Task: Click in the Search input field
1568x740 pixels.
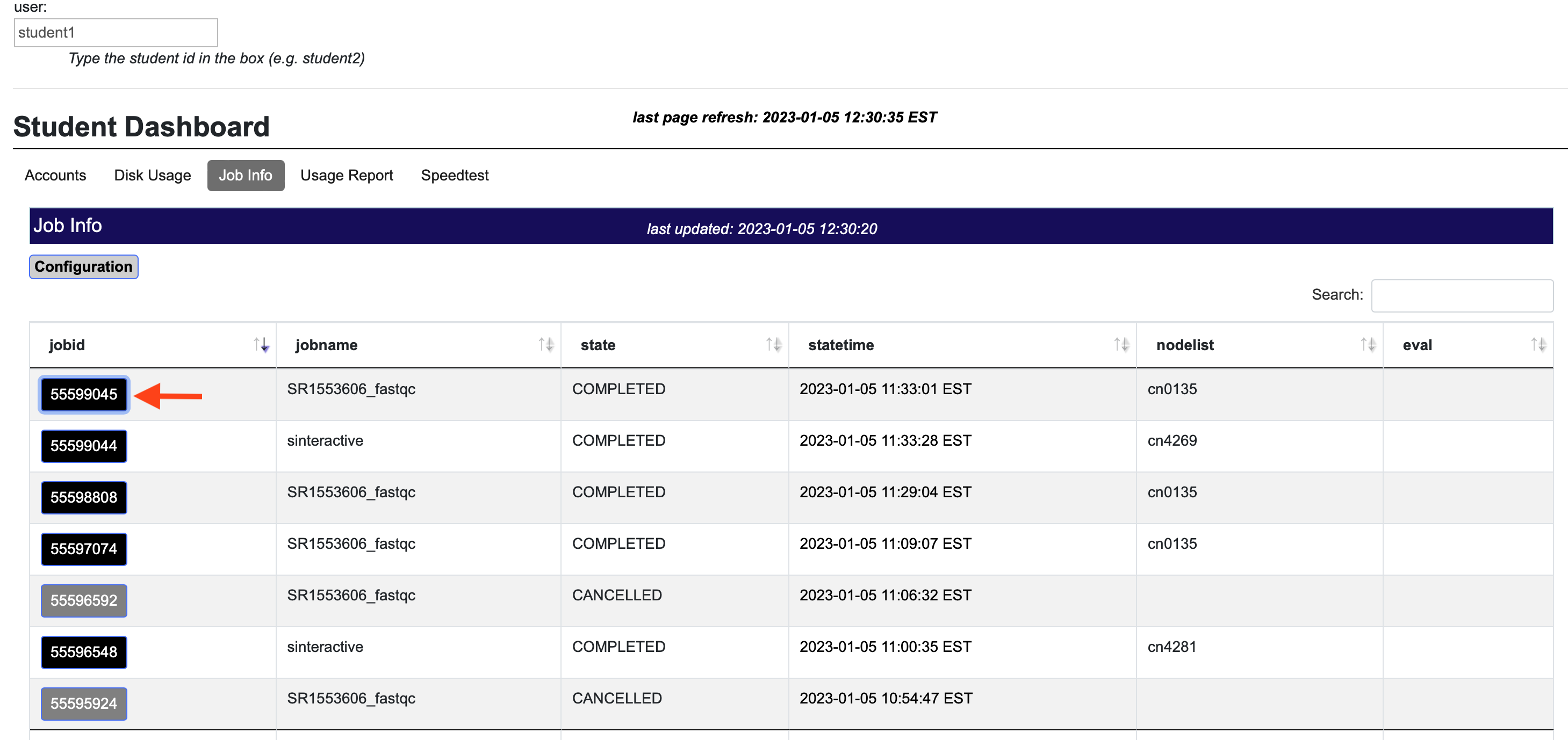Action: [1462, 296]
